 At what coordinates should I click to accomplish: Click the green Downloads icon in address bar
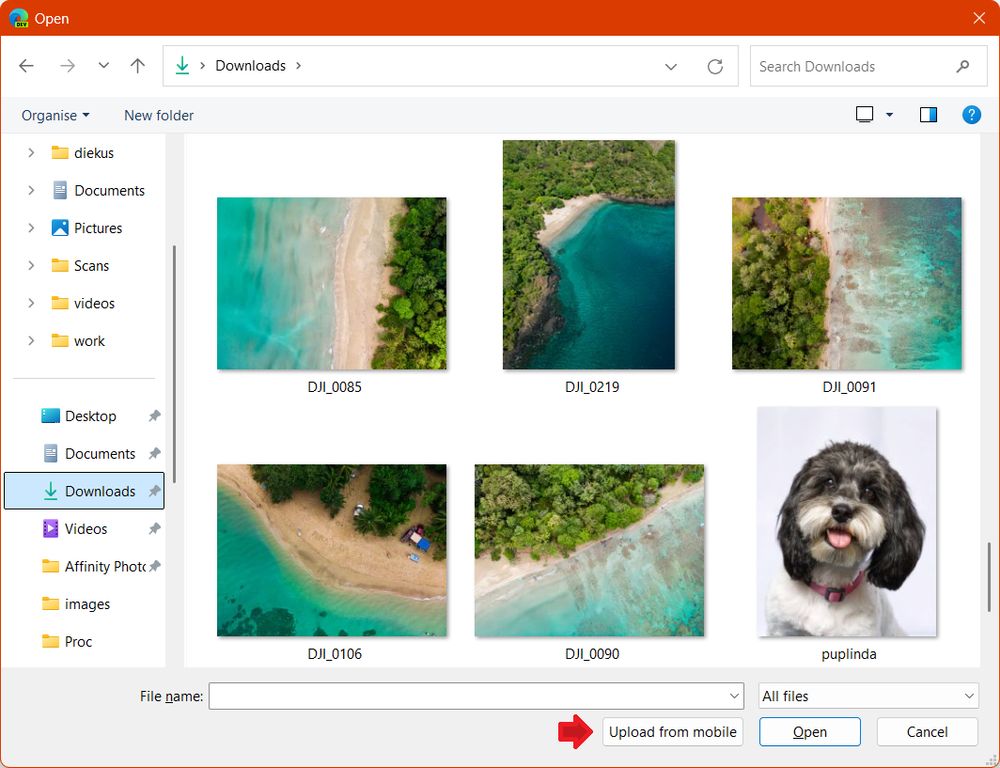click(182, 65)
